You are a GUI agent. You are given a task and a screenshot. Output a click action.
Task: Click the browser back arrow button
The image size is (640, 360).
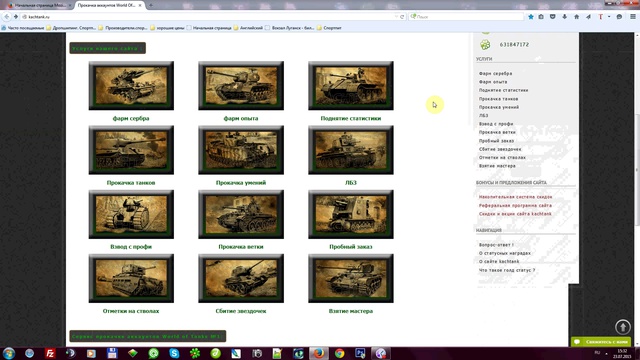(7, 17)
